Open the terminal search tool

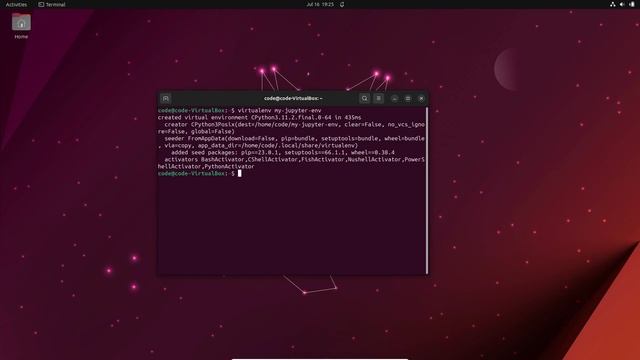point(364,98)
